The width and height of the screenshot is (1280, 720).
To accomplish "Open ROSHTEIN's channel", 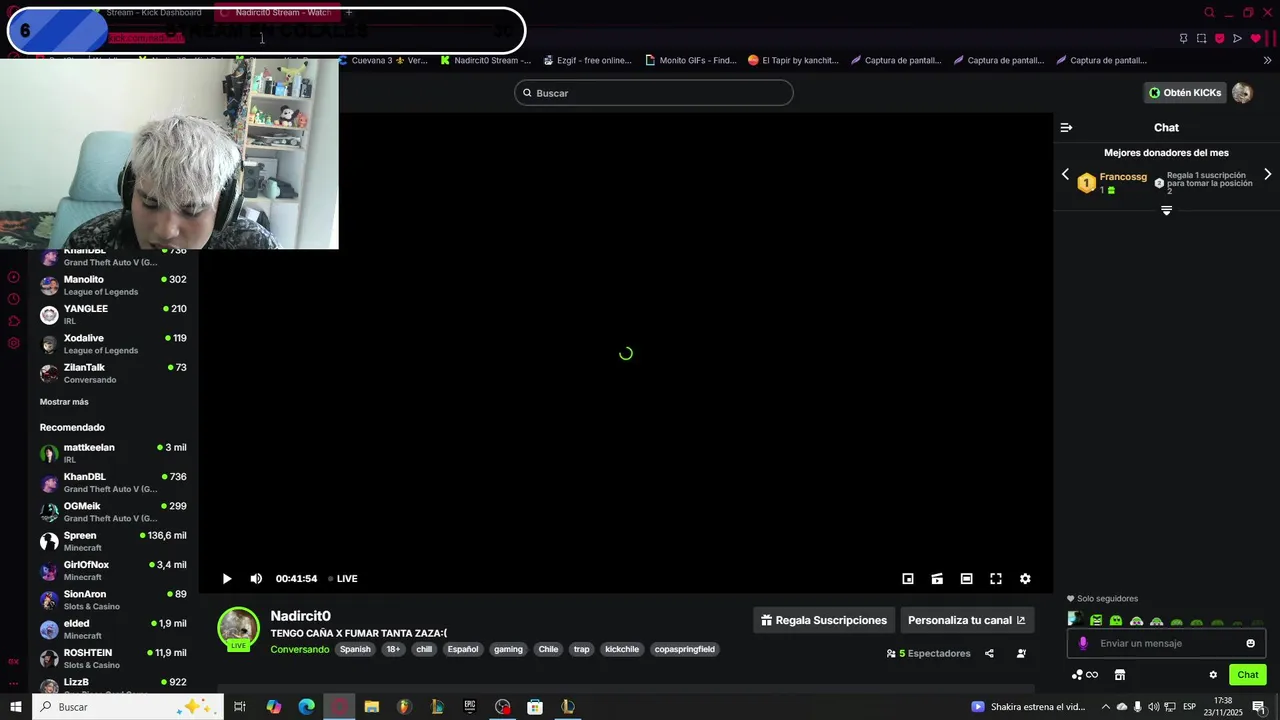I will [113, 658].
